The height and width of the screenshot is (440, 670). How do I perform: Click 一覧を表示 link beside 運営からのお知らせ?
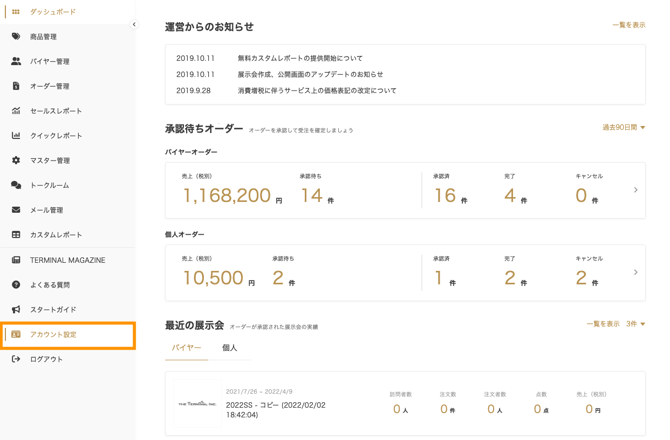(x=629, y=25)
